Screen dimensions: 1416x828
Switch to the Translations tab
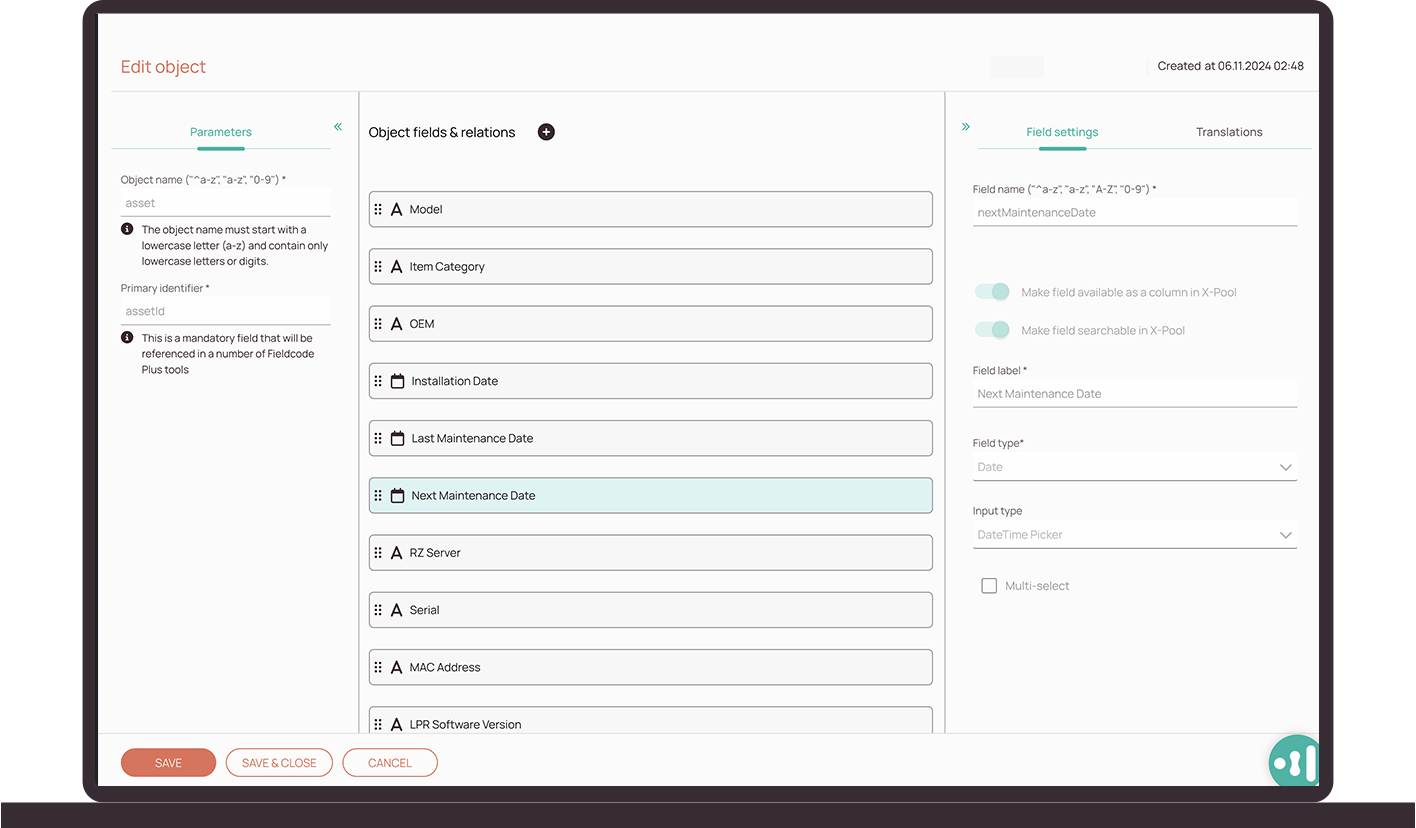coord(1229,132)
